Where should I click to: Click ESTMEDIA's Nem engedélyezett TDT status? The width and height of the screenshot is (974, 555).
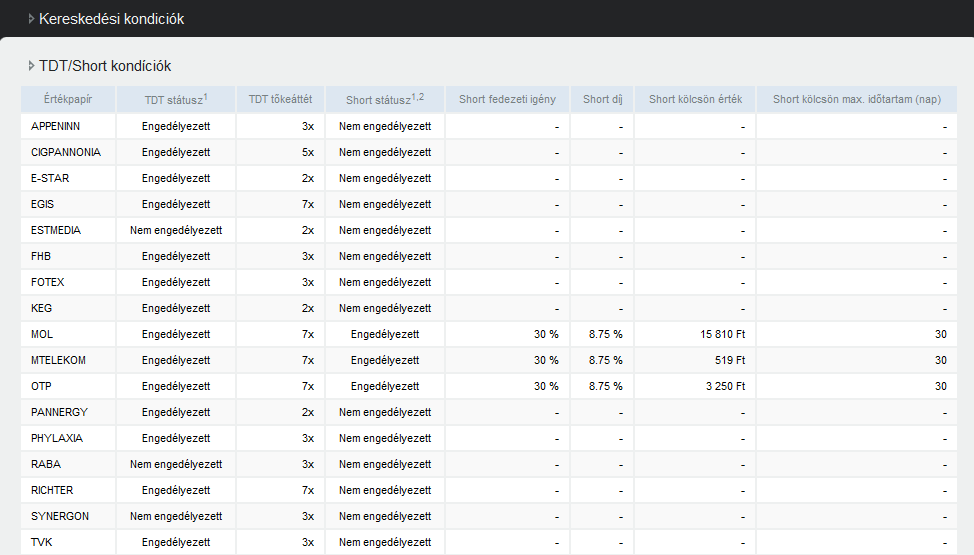[176, 231]
